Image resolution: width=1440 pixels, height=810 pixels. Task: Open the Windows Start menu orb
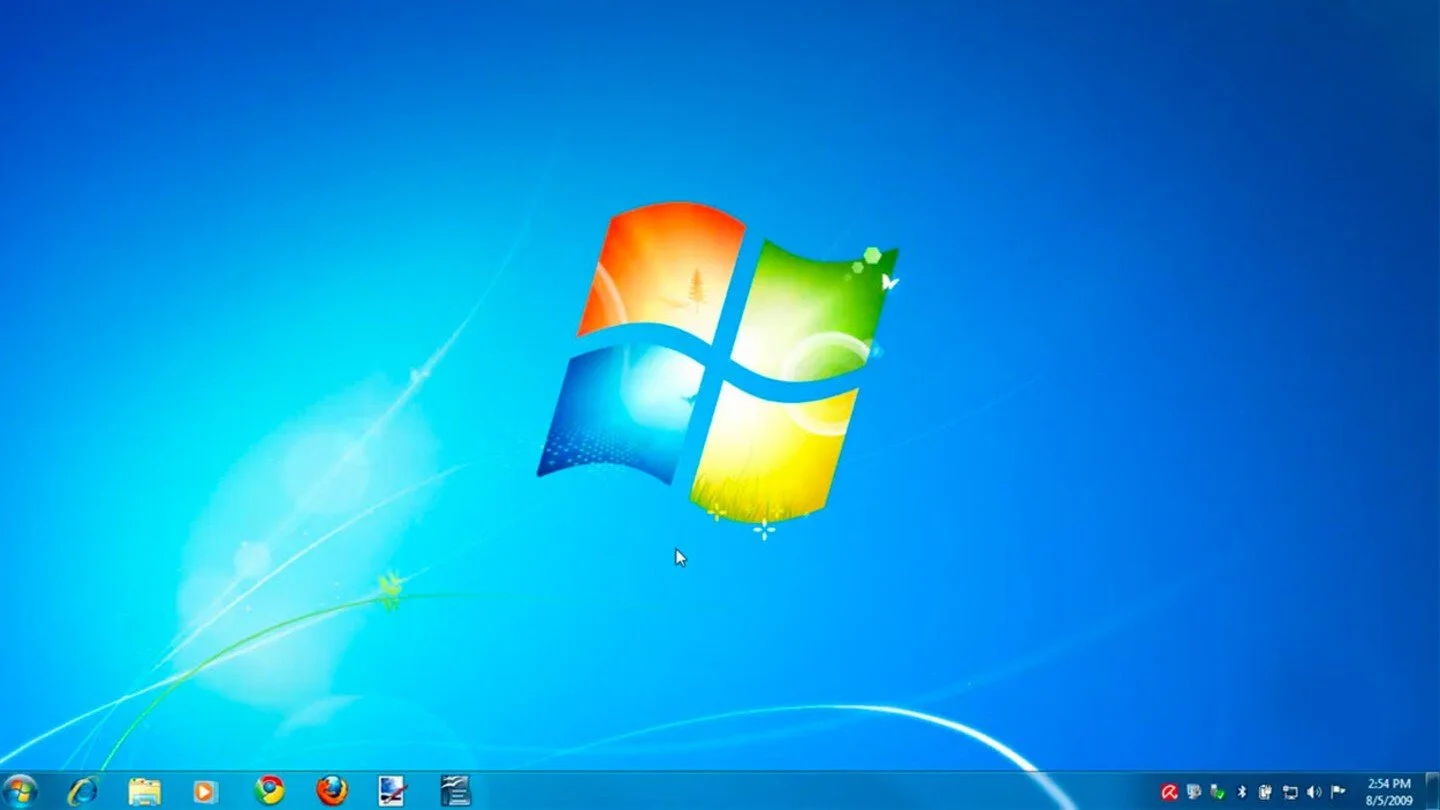coord(19,791)
